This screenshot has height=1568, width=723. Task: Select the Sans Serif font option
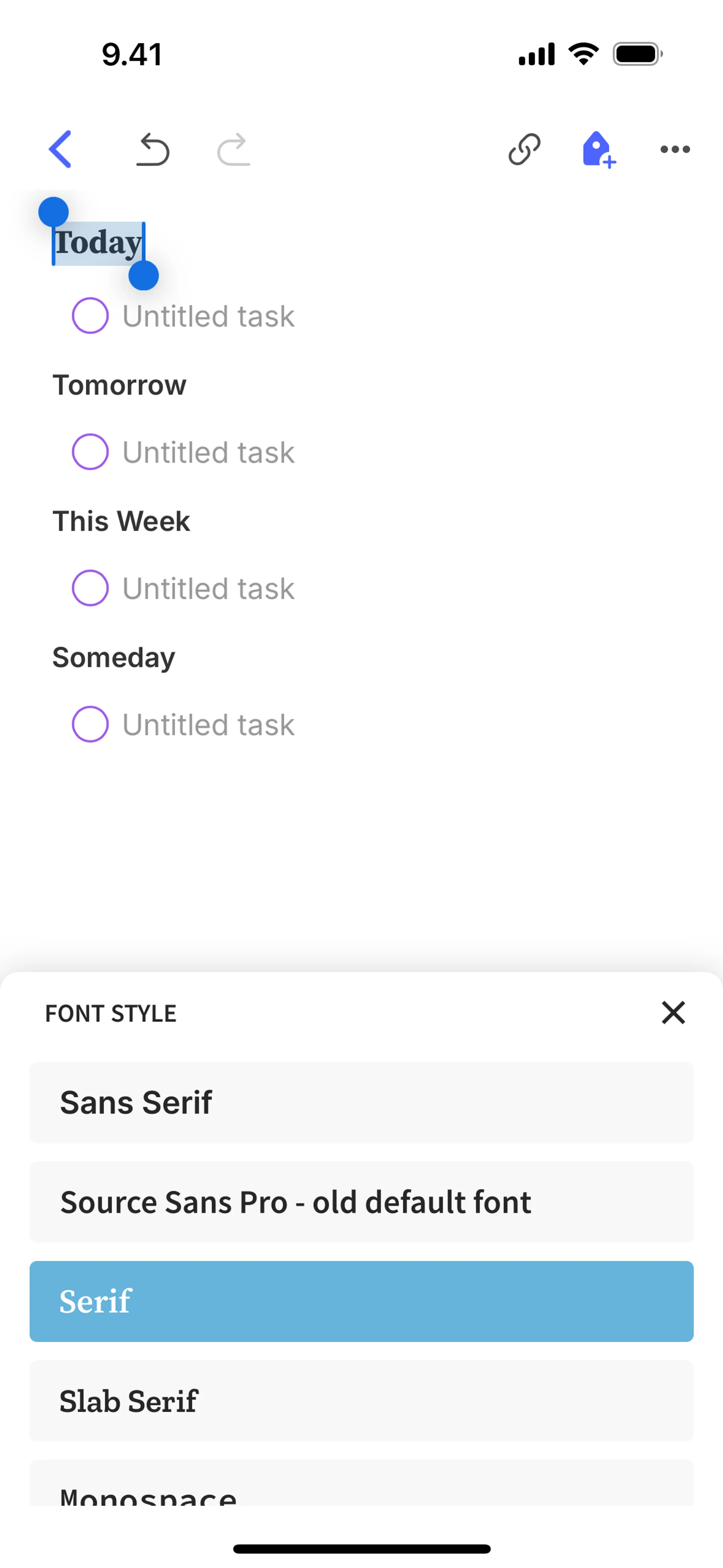click(361, 1102)
